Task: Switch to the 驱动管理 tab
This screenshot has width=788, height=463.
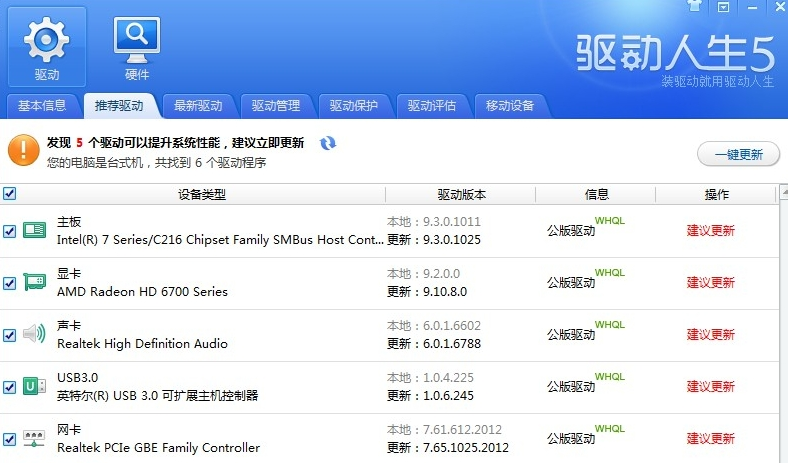Action: 276,106
